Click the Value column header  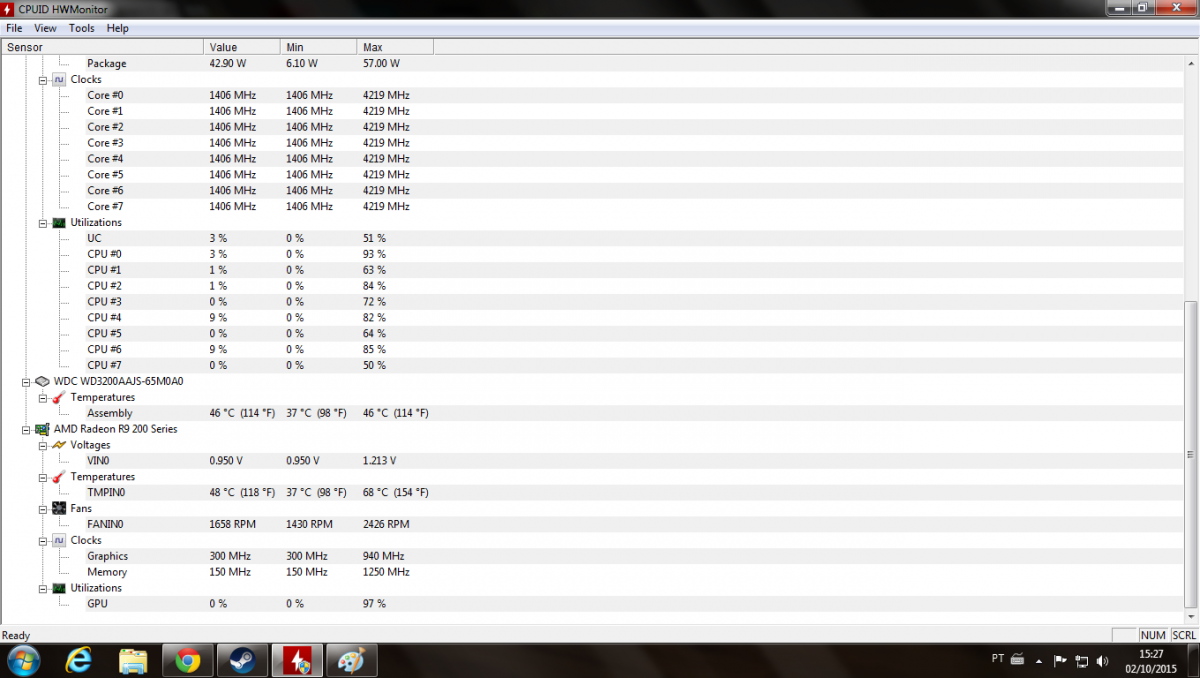click(242, 47)
